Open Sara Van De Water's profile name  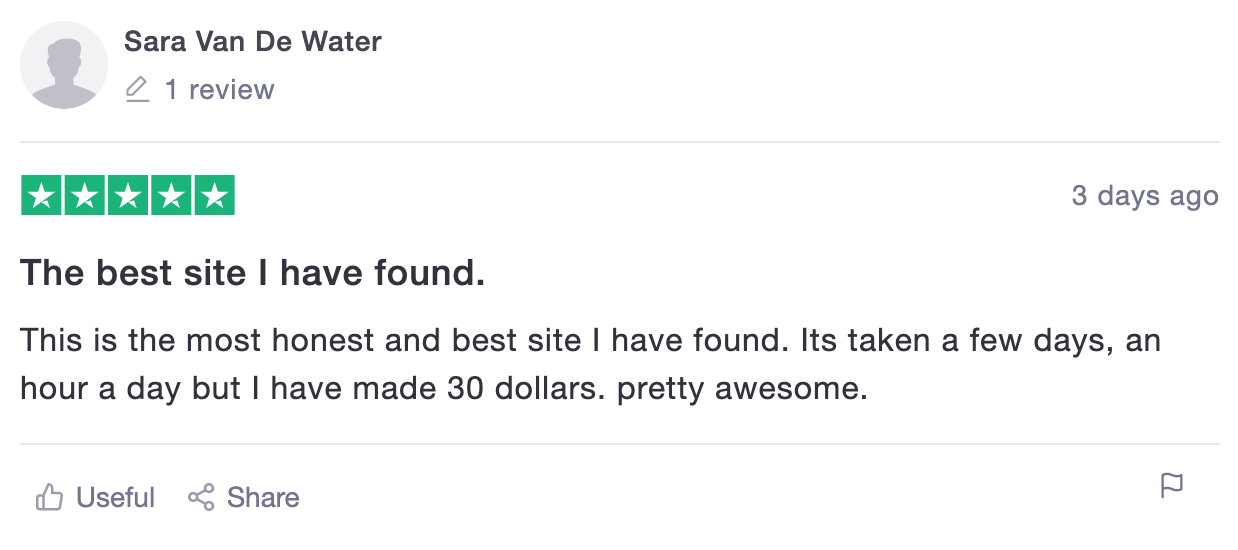click(252, 42)
